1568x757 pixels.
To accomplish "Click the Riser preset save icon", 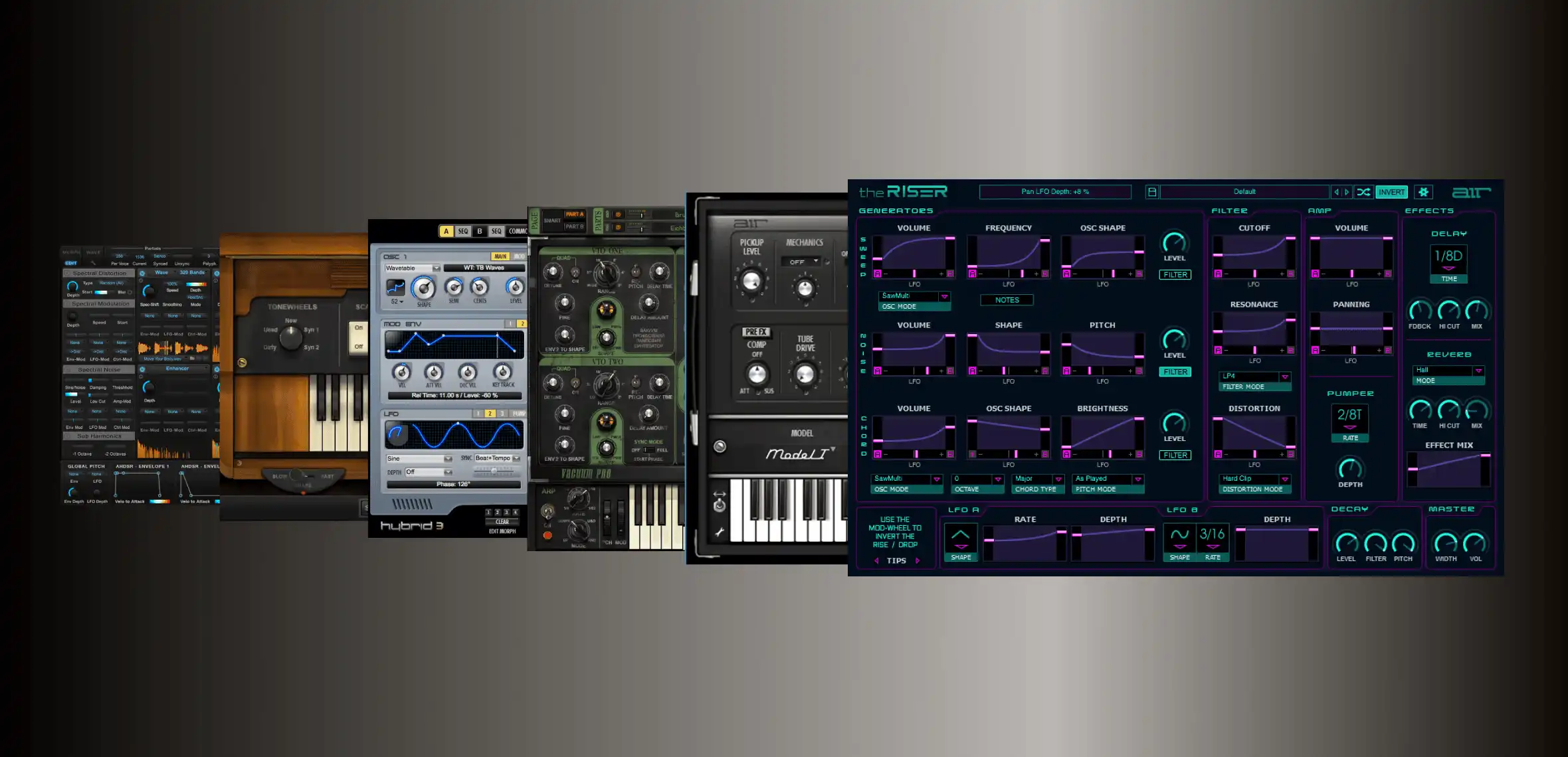I will (x=1152, y=192).
